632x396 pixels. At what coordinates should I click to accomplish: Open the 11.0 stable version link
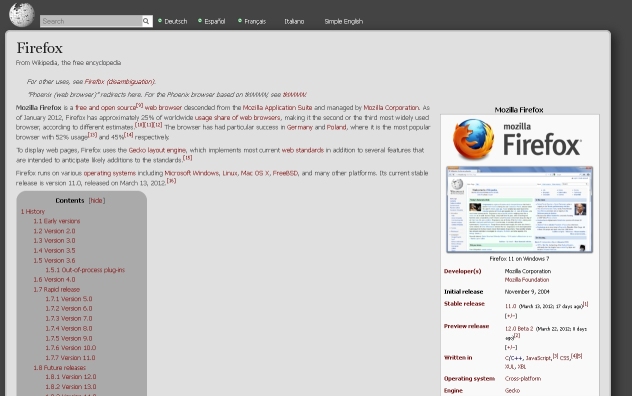click(510, 306)
